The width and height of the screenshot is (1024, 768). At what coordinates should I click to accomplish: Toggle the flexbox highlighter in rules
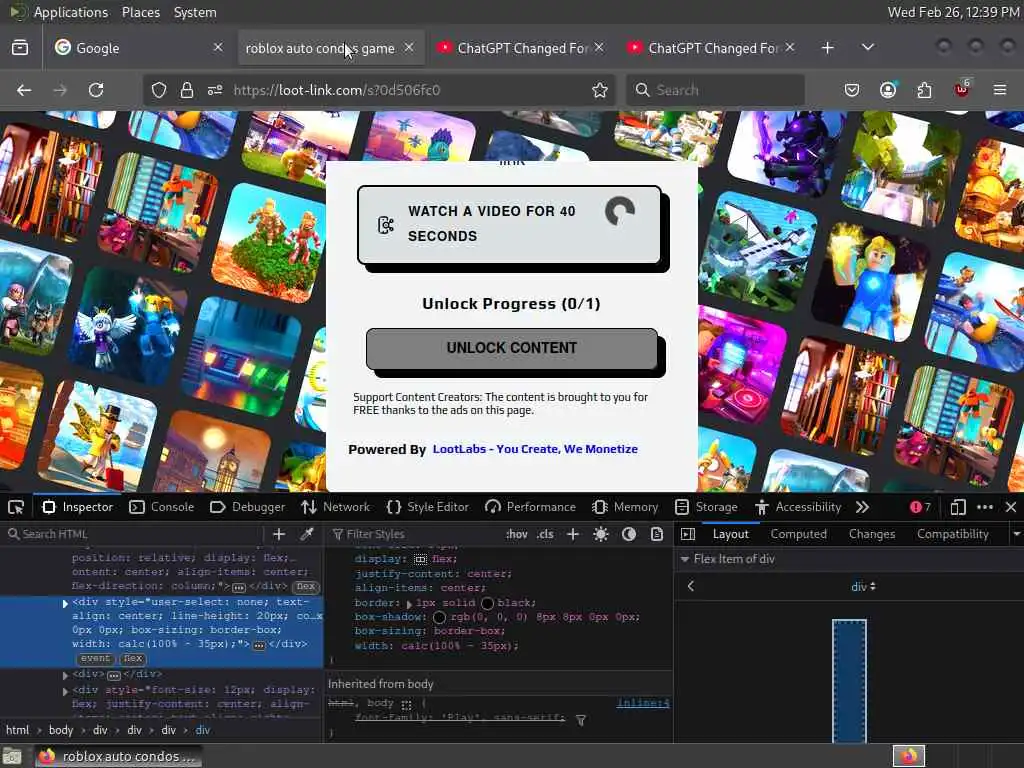tap(420, 560)
